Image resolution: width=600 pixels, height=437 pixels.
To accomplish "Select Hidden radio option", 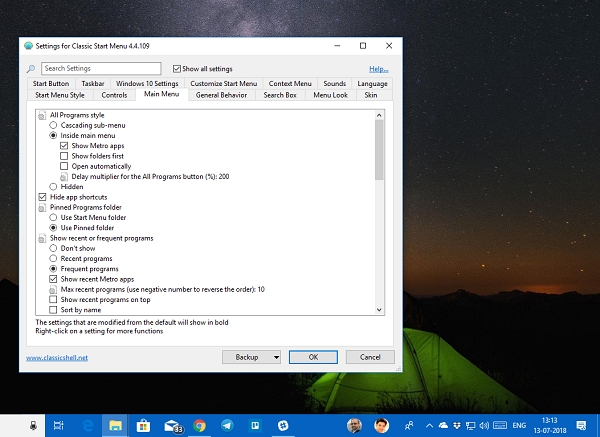I will [x=53, y=187].
